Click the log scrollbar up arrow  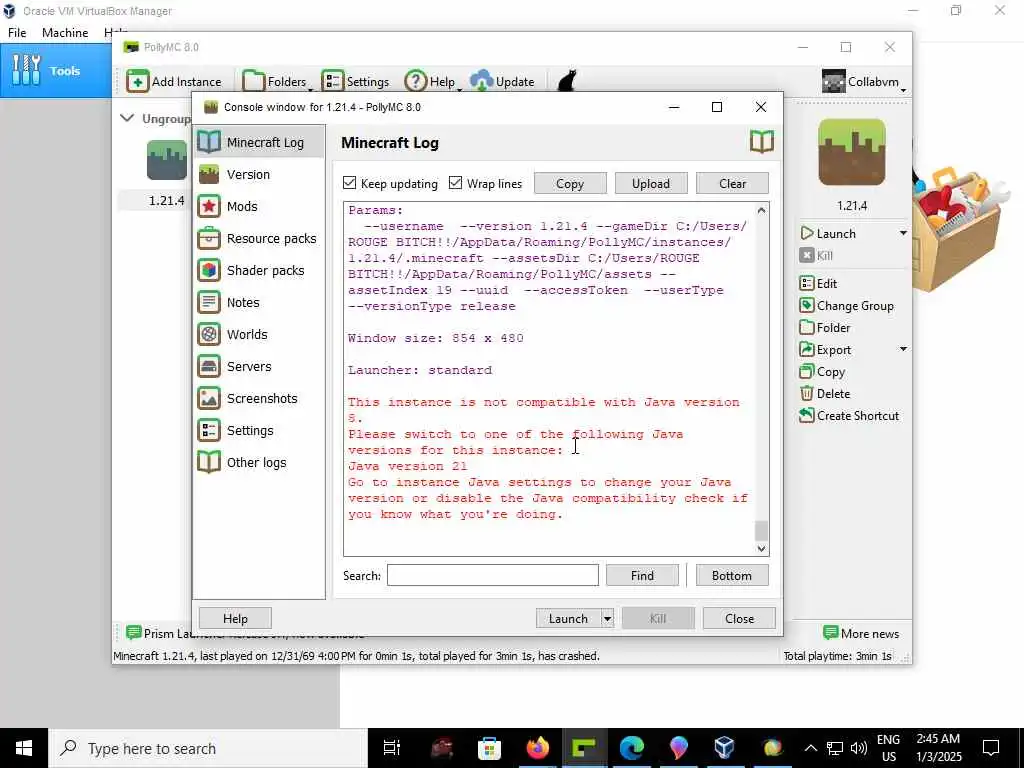[x=761, y=210]
